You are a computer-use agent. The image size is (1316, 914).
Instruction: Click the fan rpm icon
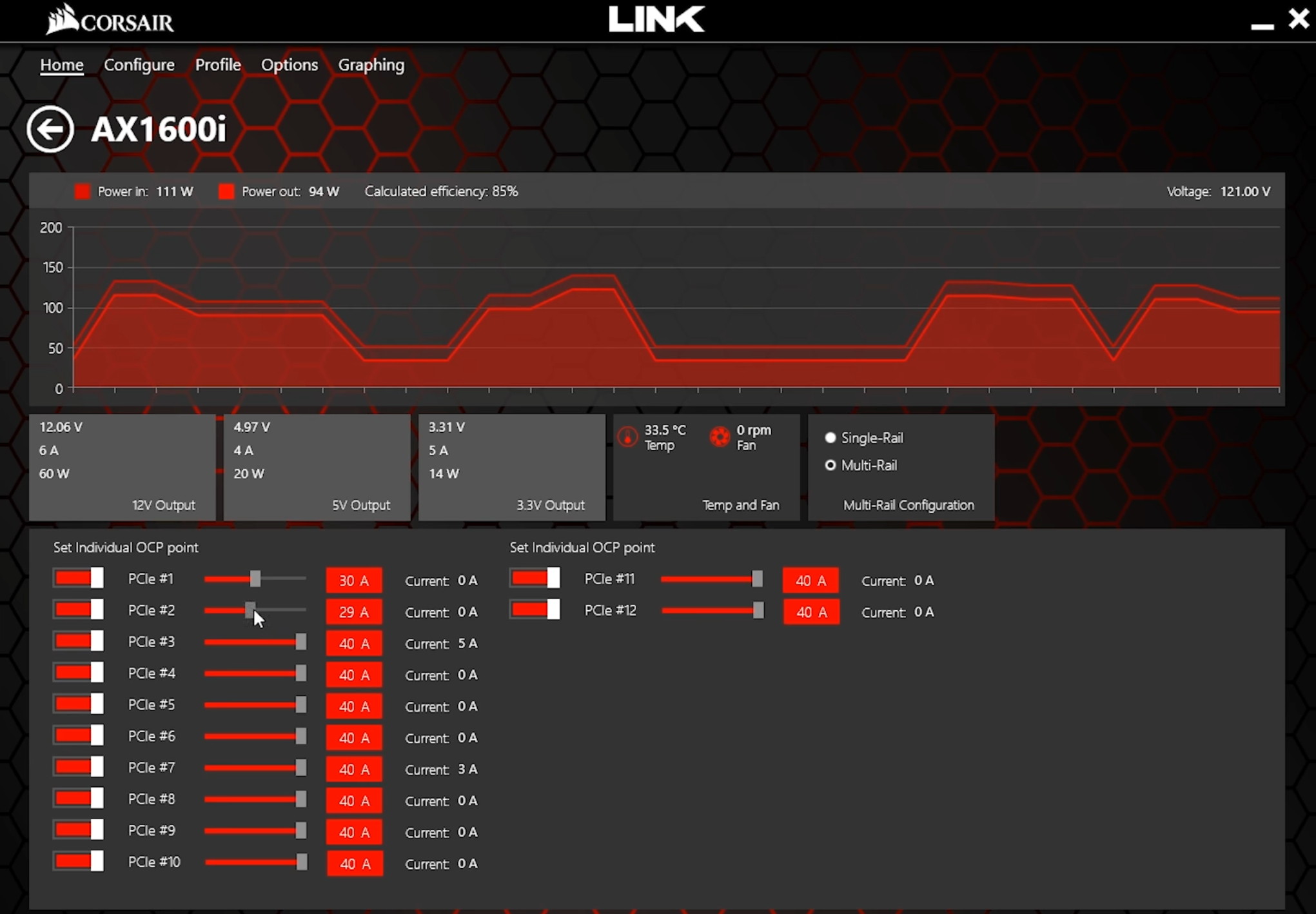coord(720,437)
